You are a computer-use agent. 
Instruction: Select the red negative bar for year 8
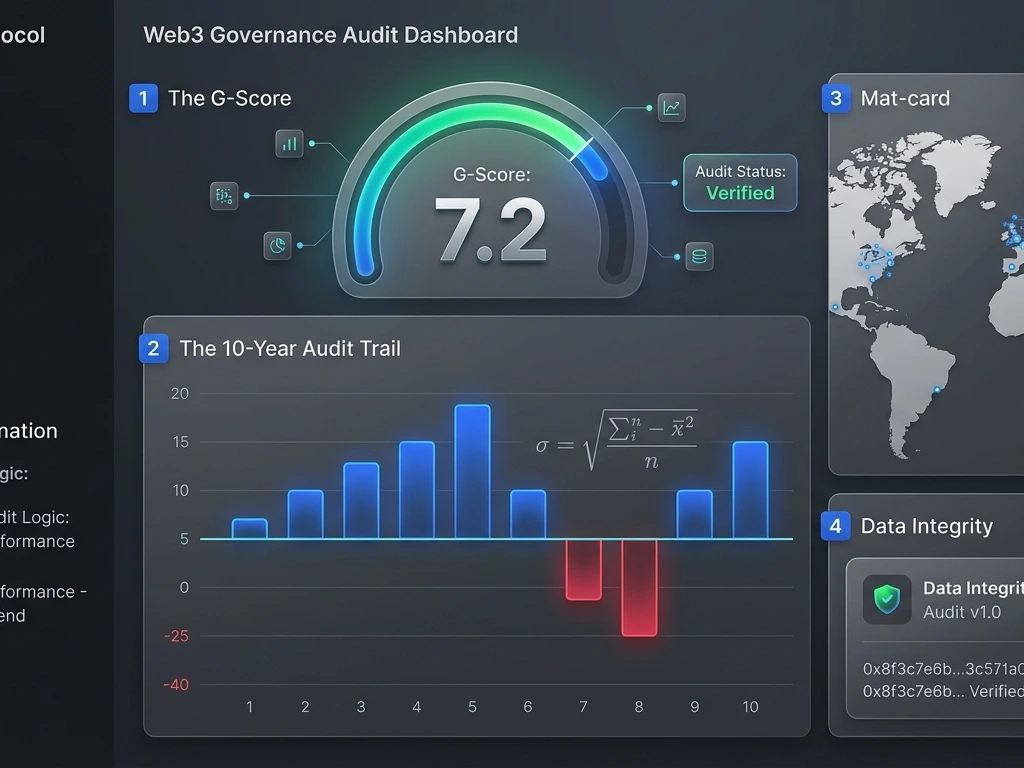pos(639,588)
